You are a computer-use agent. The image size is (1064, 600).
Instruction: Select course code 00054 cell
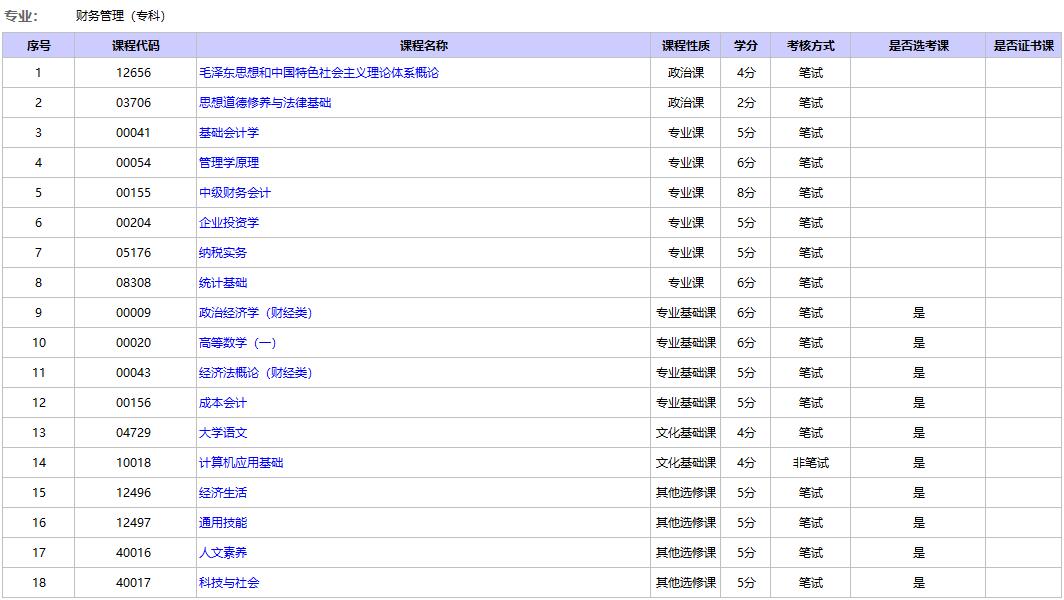134,162
